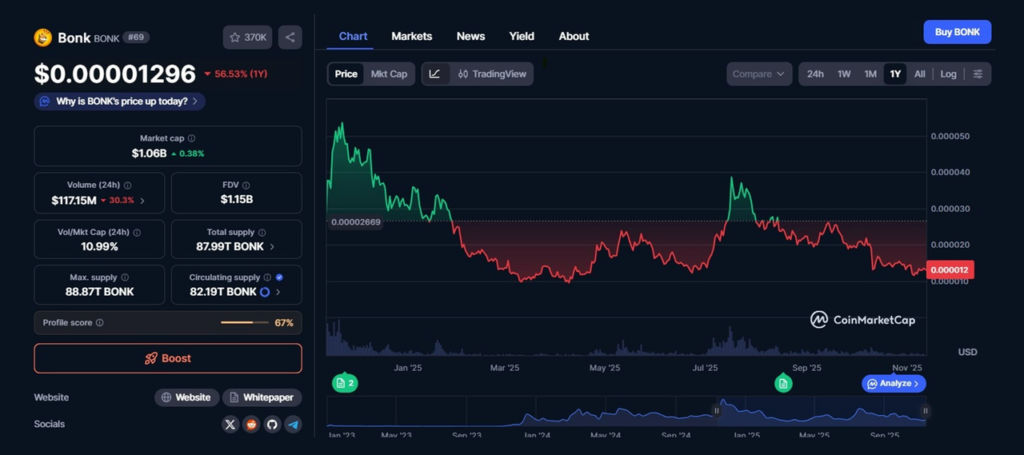The width and height of the screenshot is (1024, 455).
Task: Open the News tab
Action: pos(471,36)
